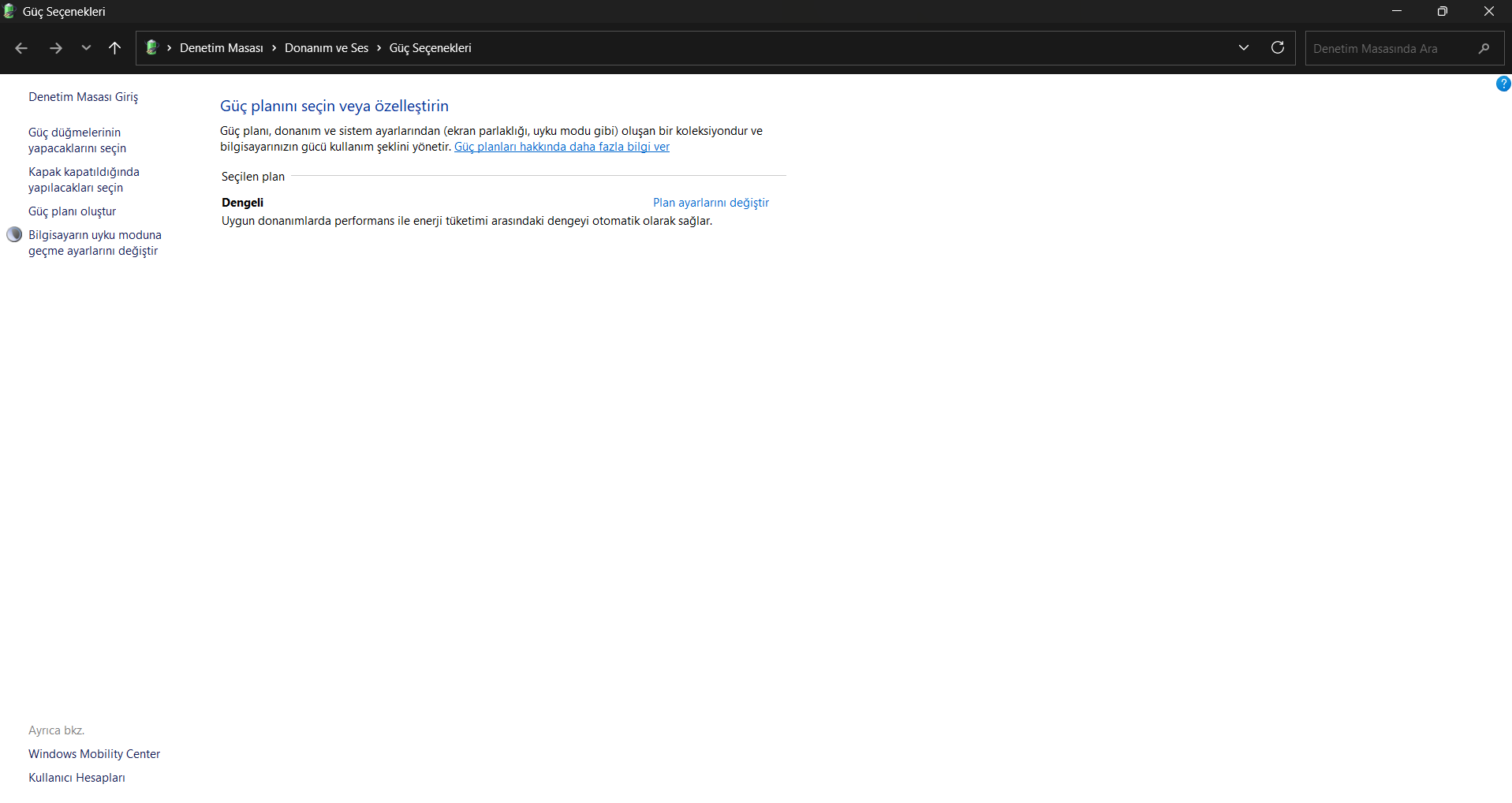Screen dimensions: 1512x803
Task: Select the Denetim Masası breadcrumb
Action: tap(222, 48)
